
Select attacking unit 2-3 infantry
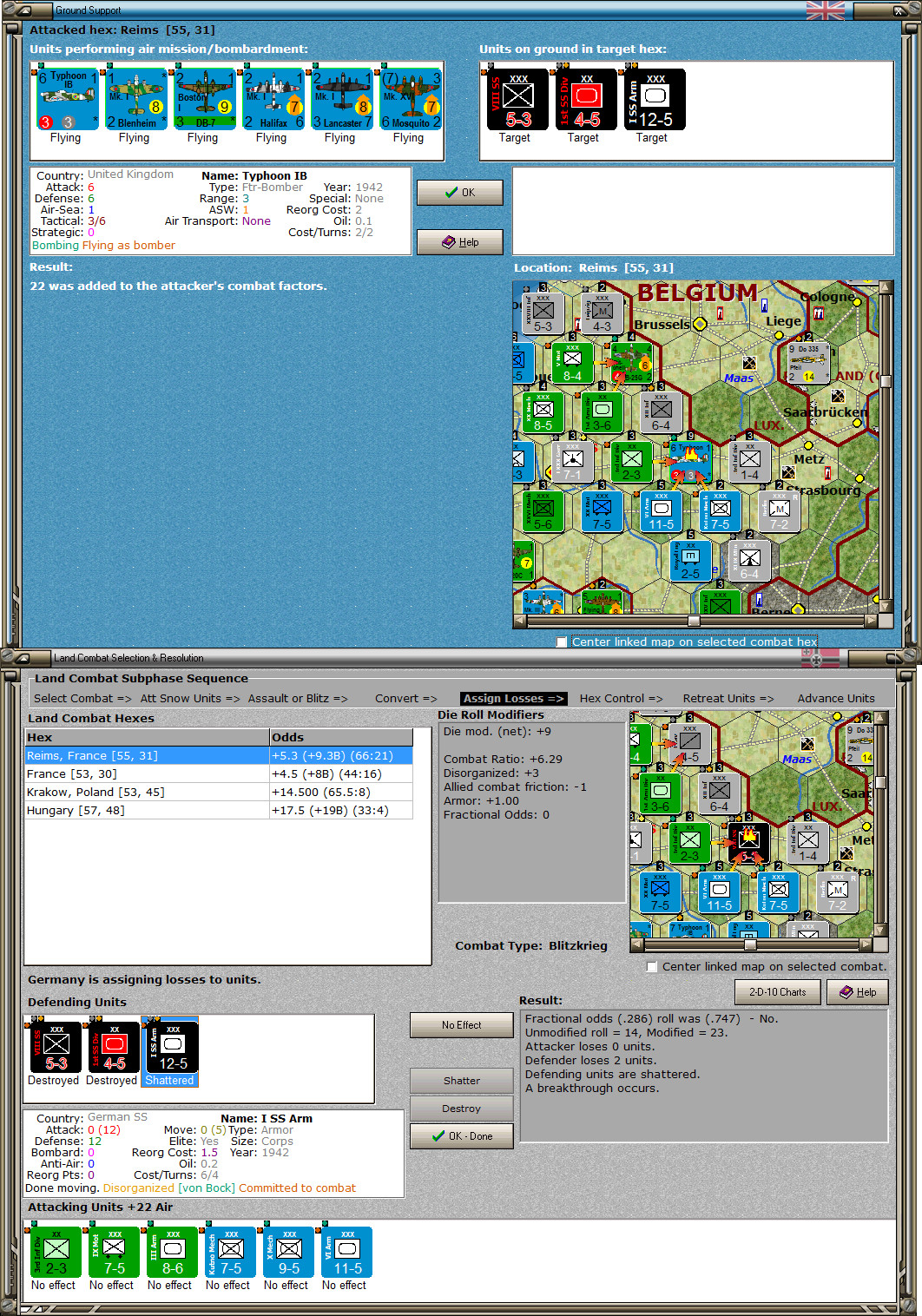coord(56,1252)
